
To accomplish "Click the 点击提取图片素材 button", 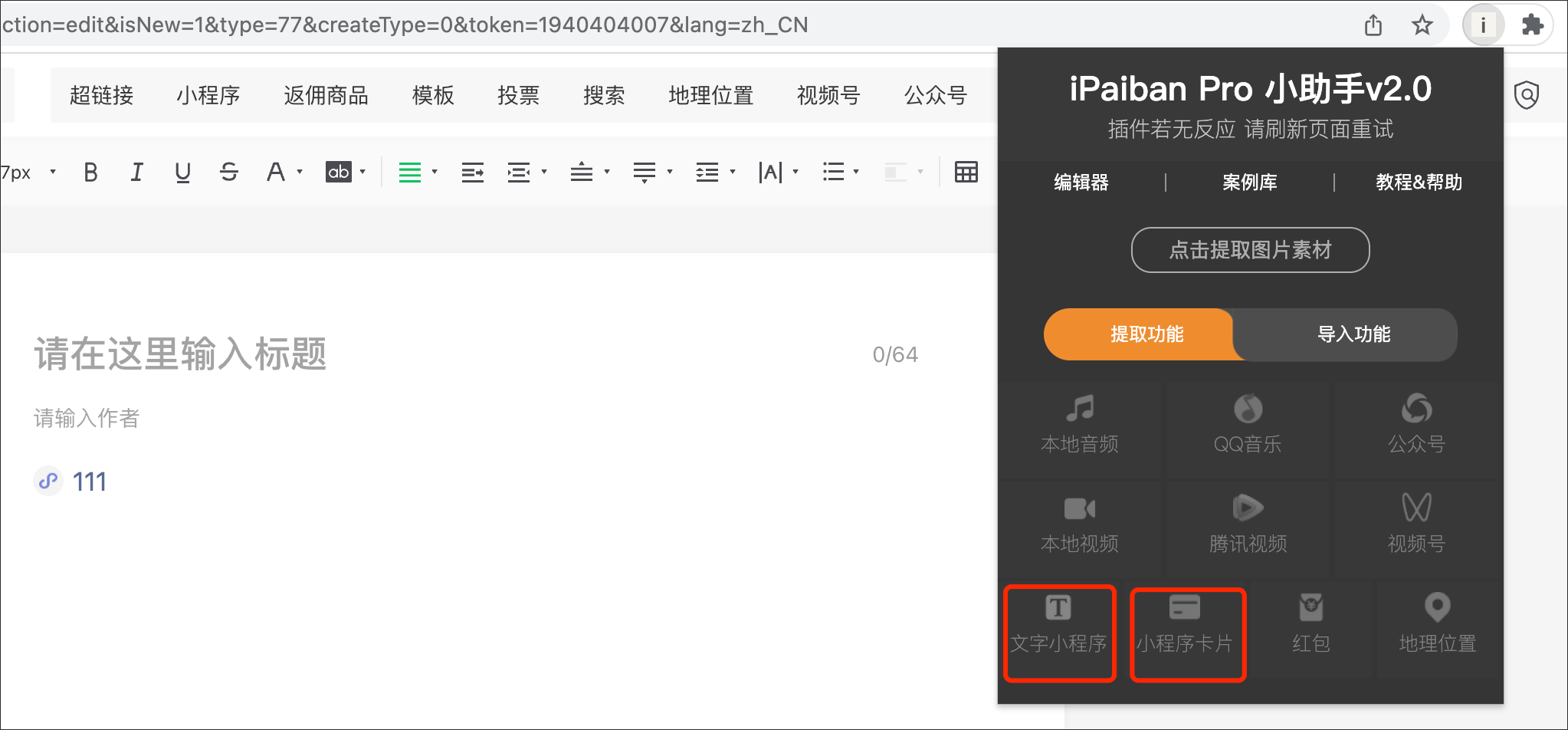I will click(x=1250, y=250).
